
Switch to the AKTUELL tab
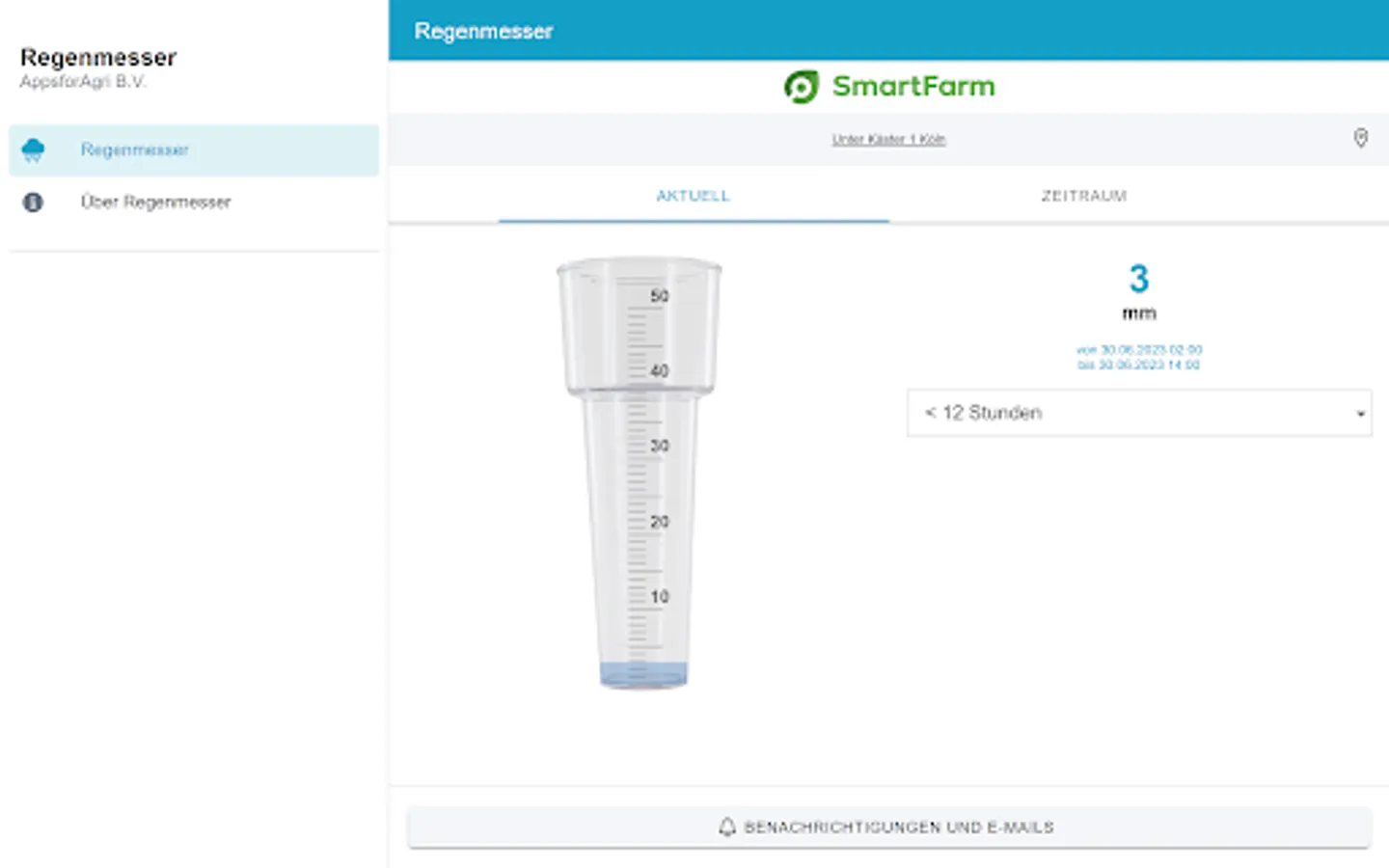(694, 196)
